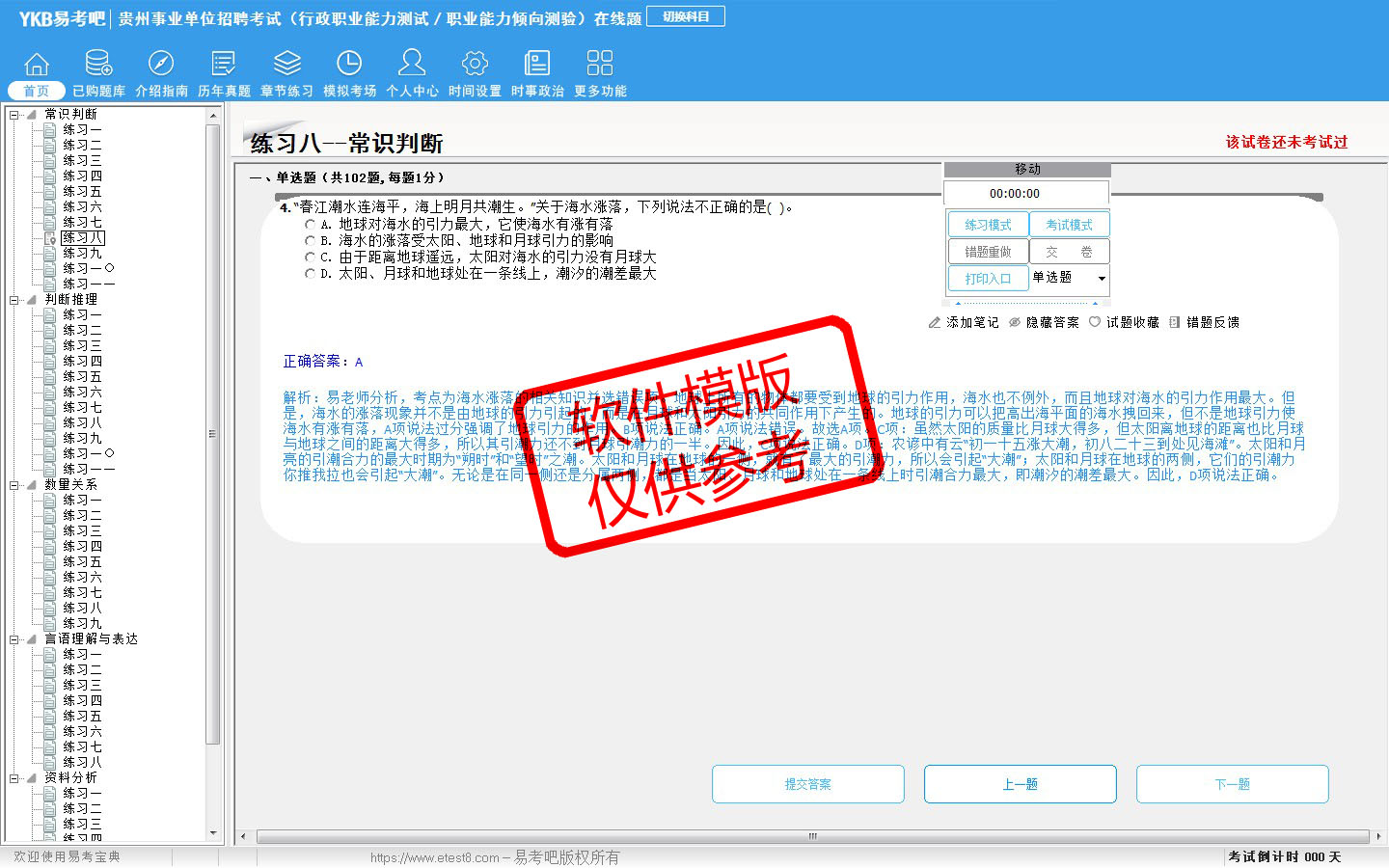Click the 下一题 next question button
This screenshot has height=868, width=1389.
tap(1232, 784)
